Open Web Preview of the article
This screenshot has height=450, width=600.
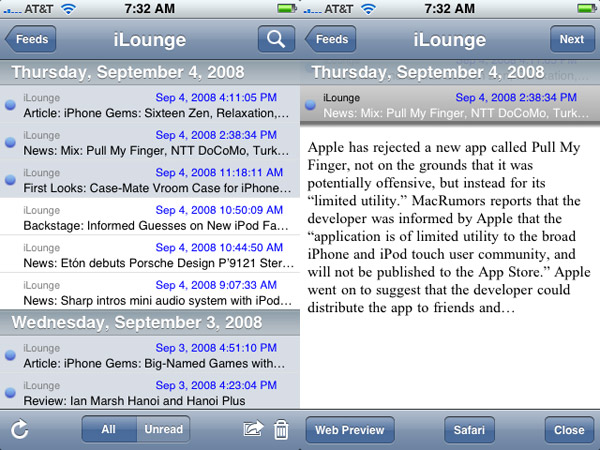[x=350, y=430]
